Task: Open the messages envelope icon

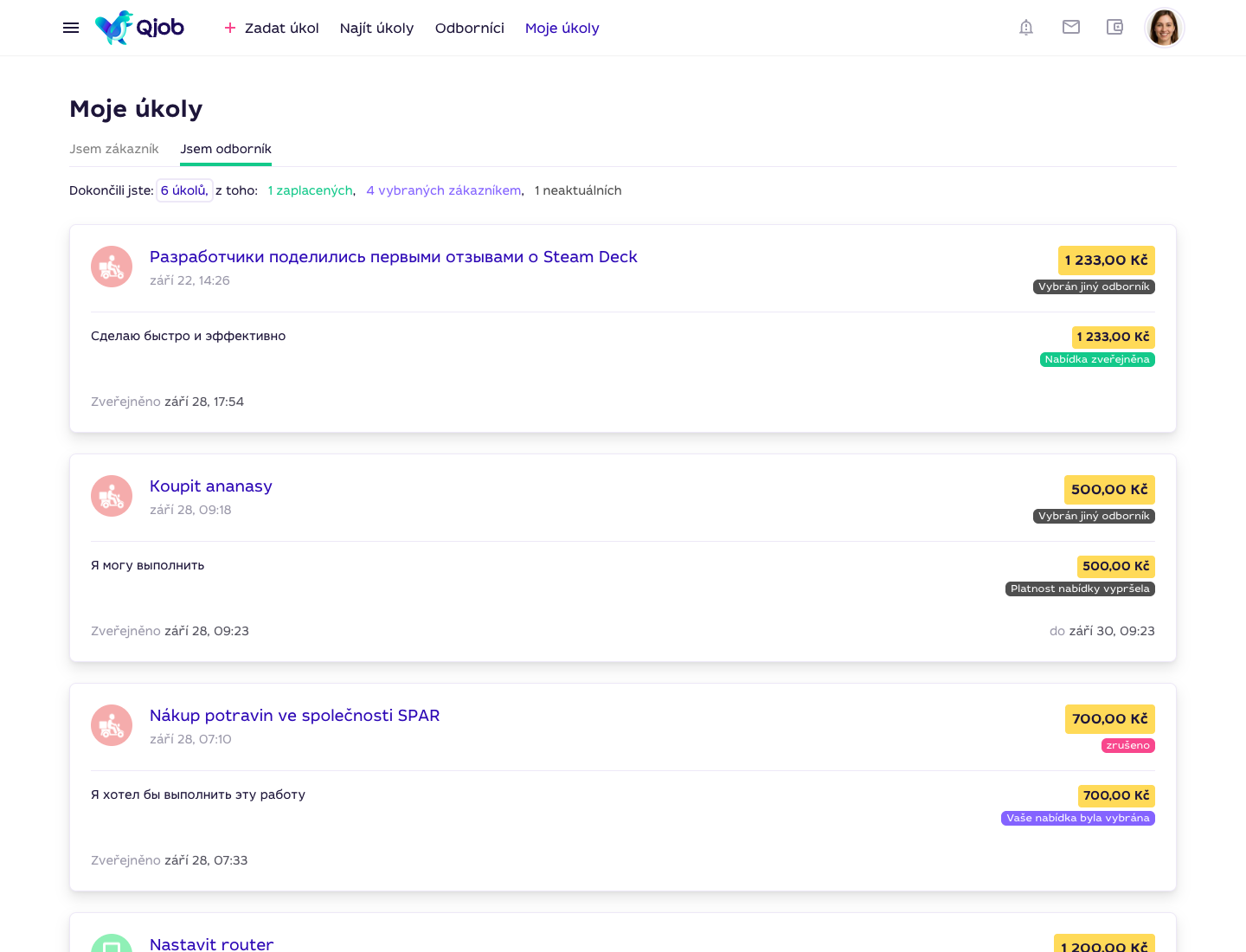Action: [x=1071, y=28]
